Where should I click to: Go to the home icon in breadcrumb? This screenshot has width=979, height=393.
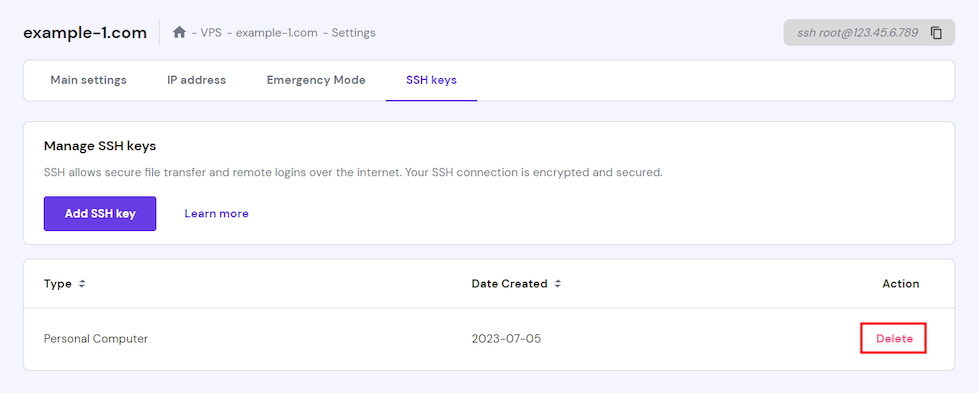pos(179,32)
